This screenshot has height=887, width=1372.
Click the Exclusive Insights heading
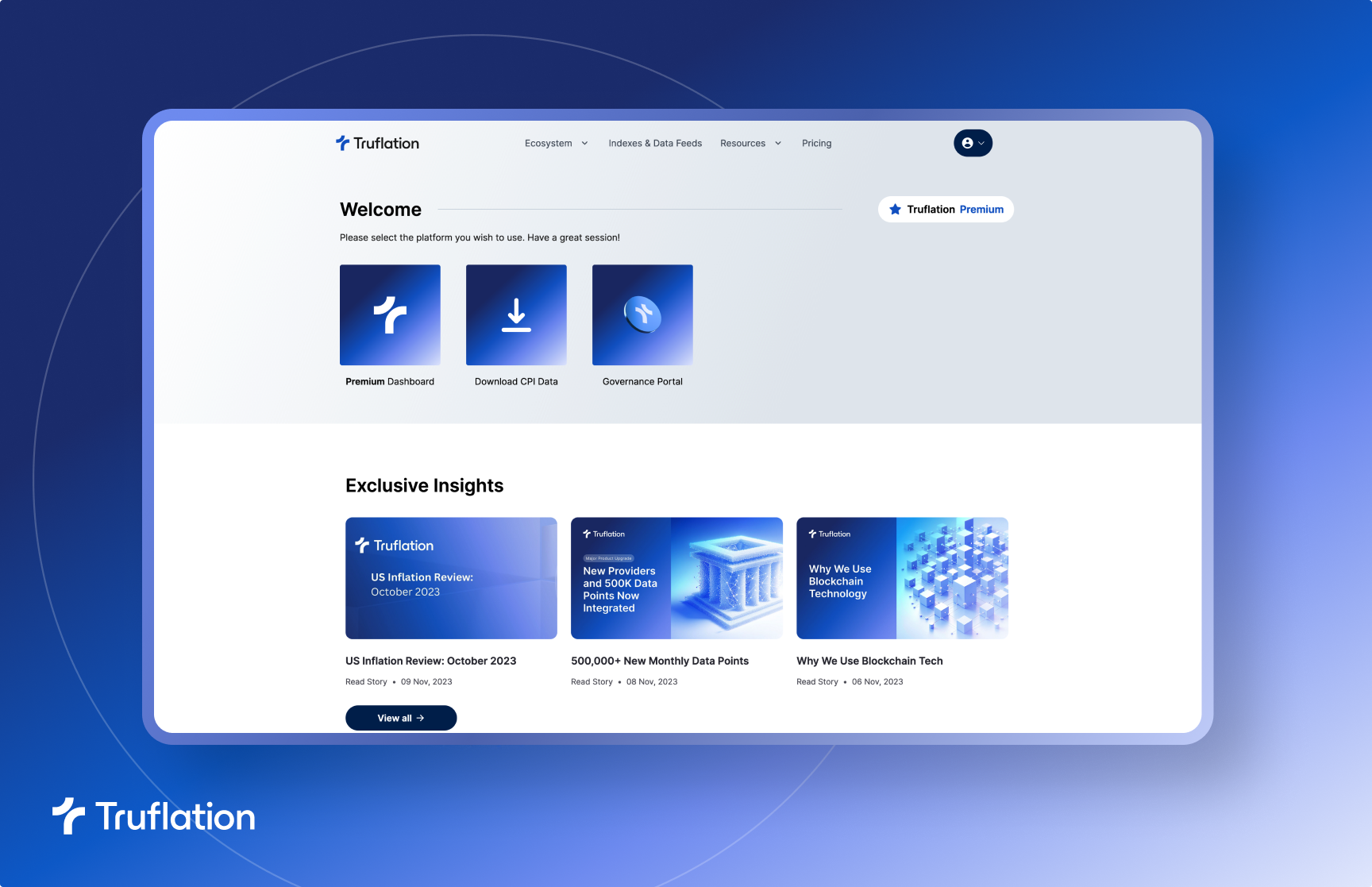(424, 486)
